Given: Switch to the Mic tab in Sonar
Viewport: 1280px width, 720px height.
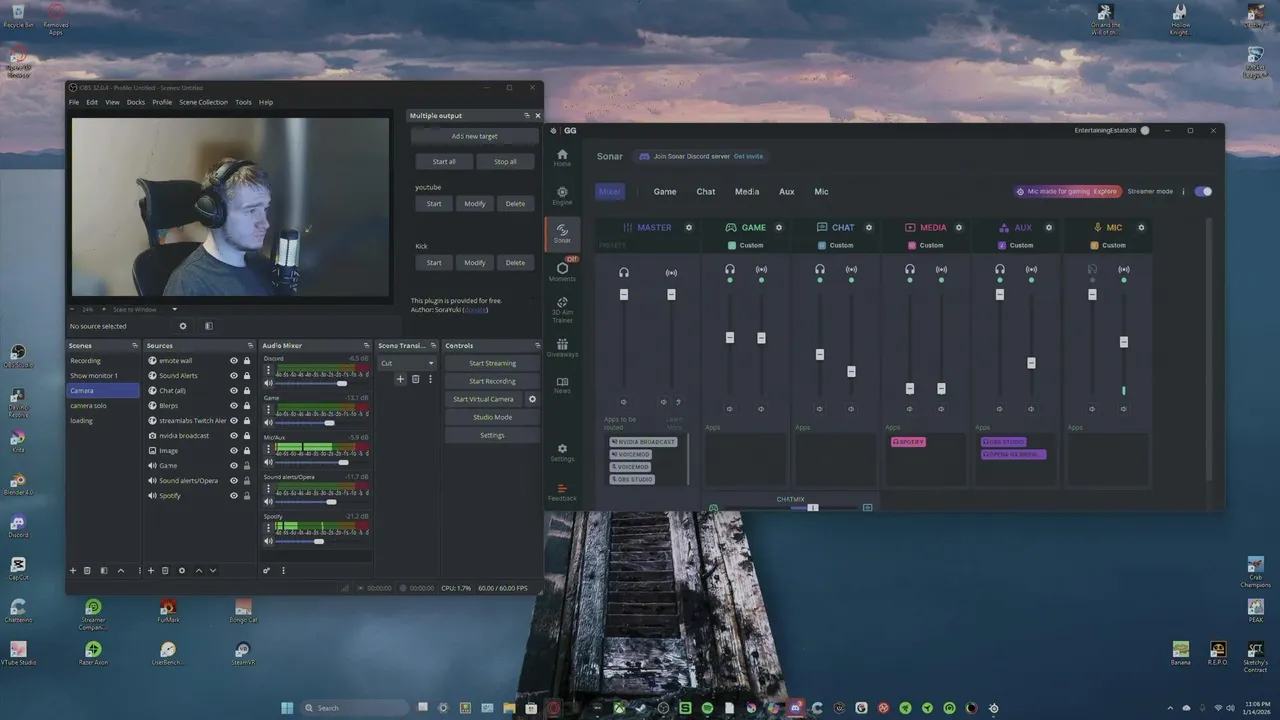Looking at the screenshot, I should pyautogui.click(x=821, y=192).
